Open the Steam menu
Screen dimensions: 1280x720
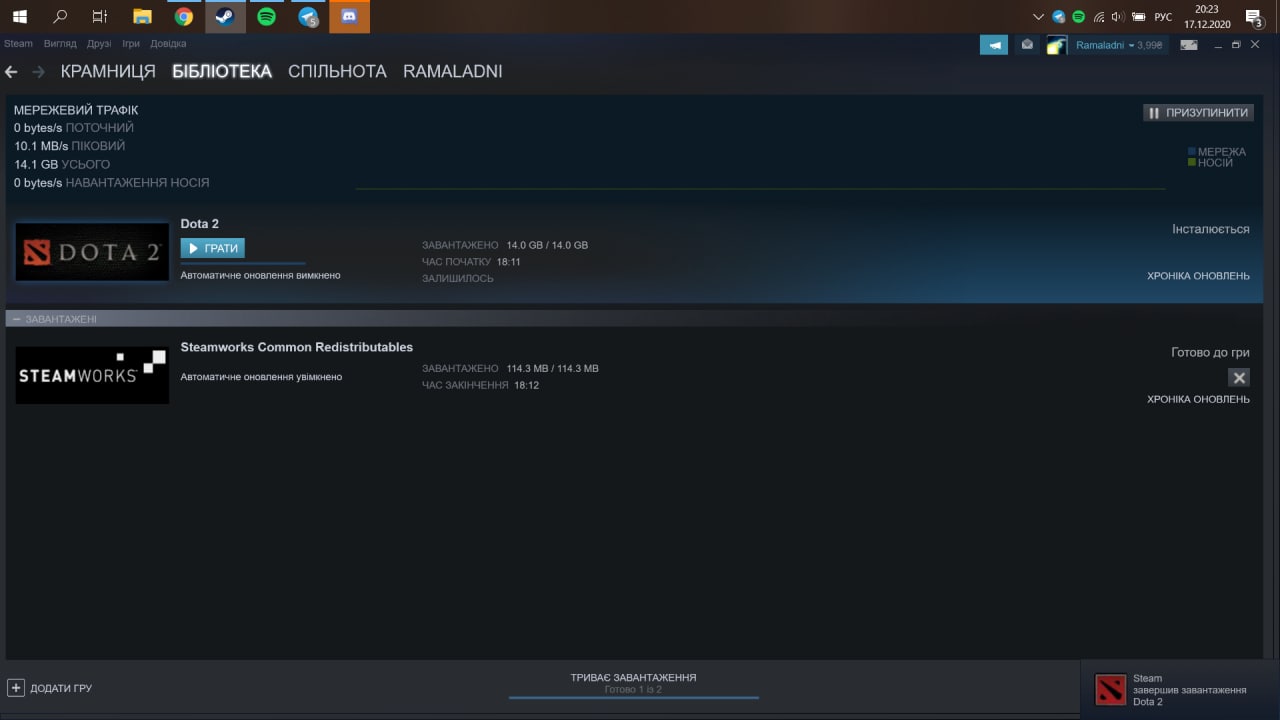pyautogui.click(x=18, y=44)
